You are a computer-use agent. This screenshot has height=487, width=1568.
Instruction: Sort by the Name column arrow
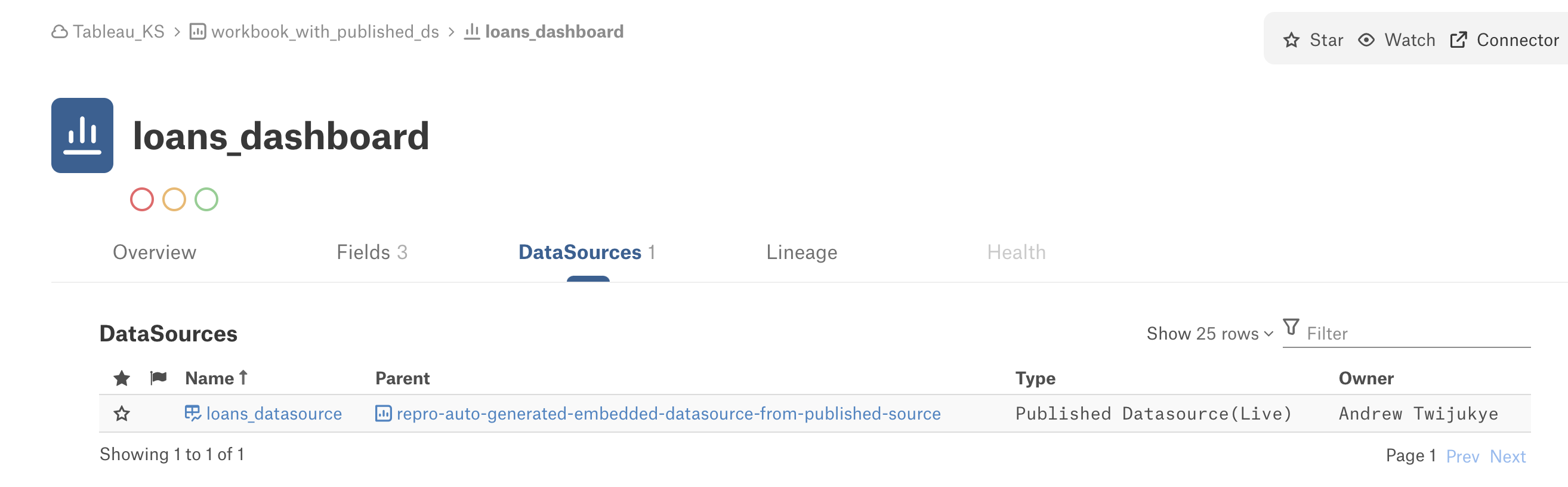(243, 378)
